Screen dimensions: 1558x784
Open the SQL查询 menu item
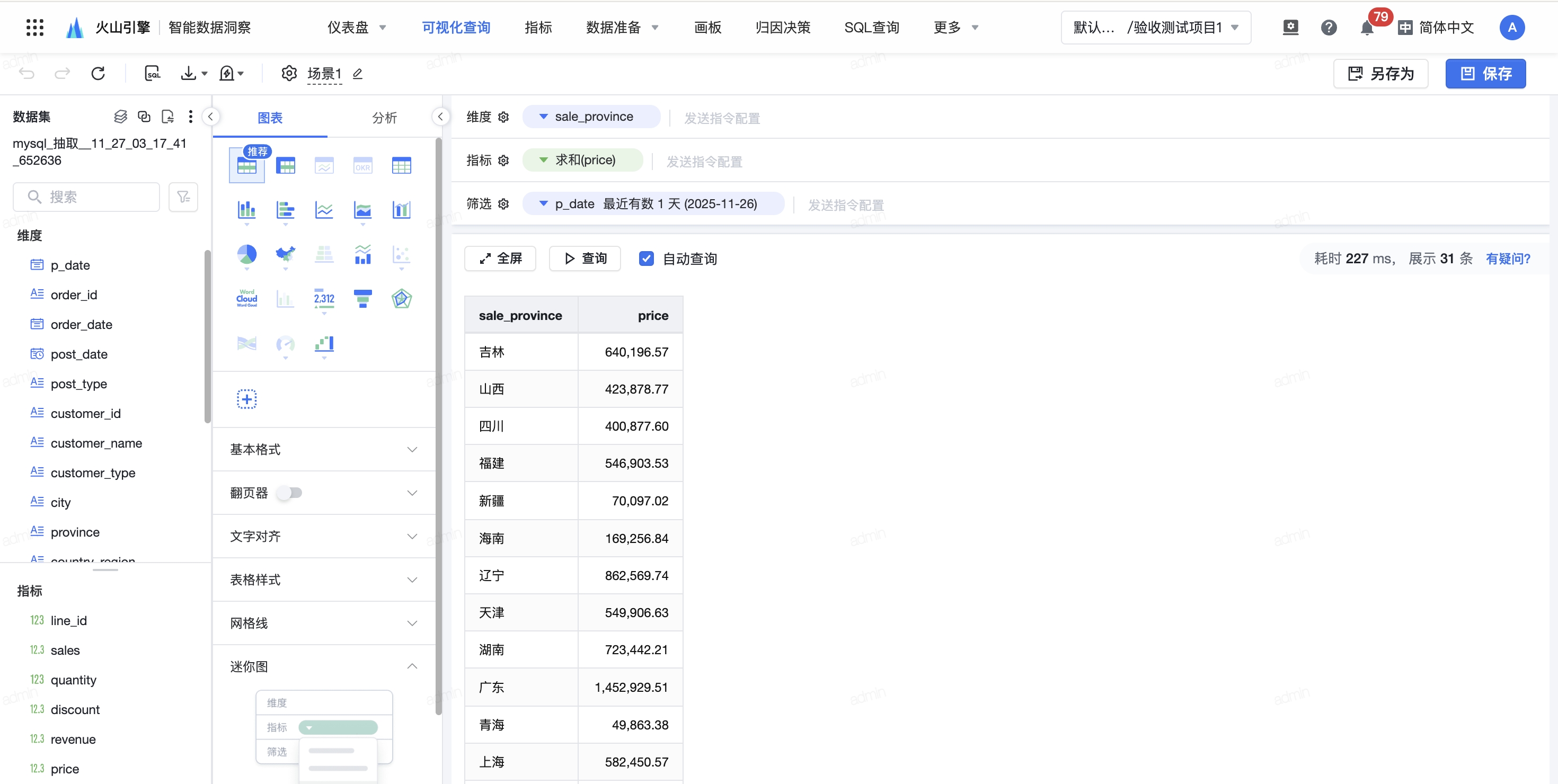click(871, 28)
